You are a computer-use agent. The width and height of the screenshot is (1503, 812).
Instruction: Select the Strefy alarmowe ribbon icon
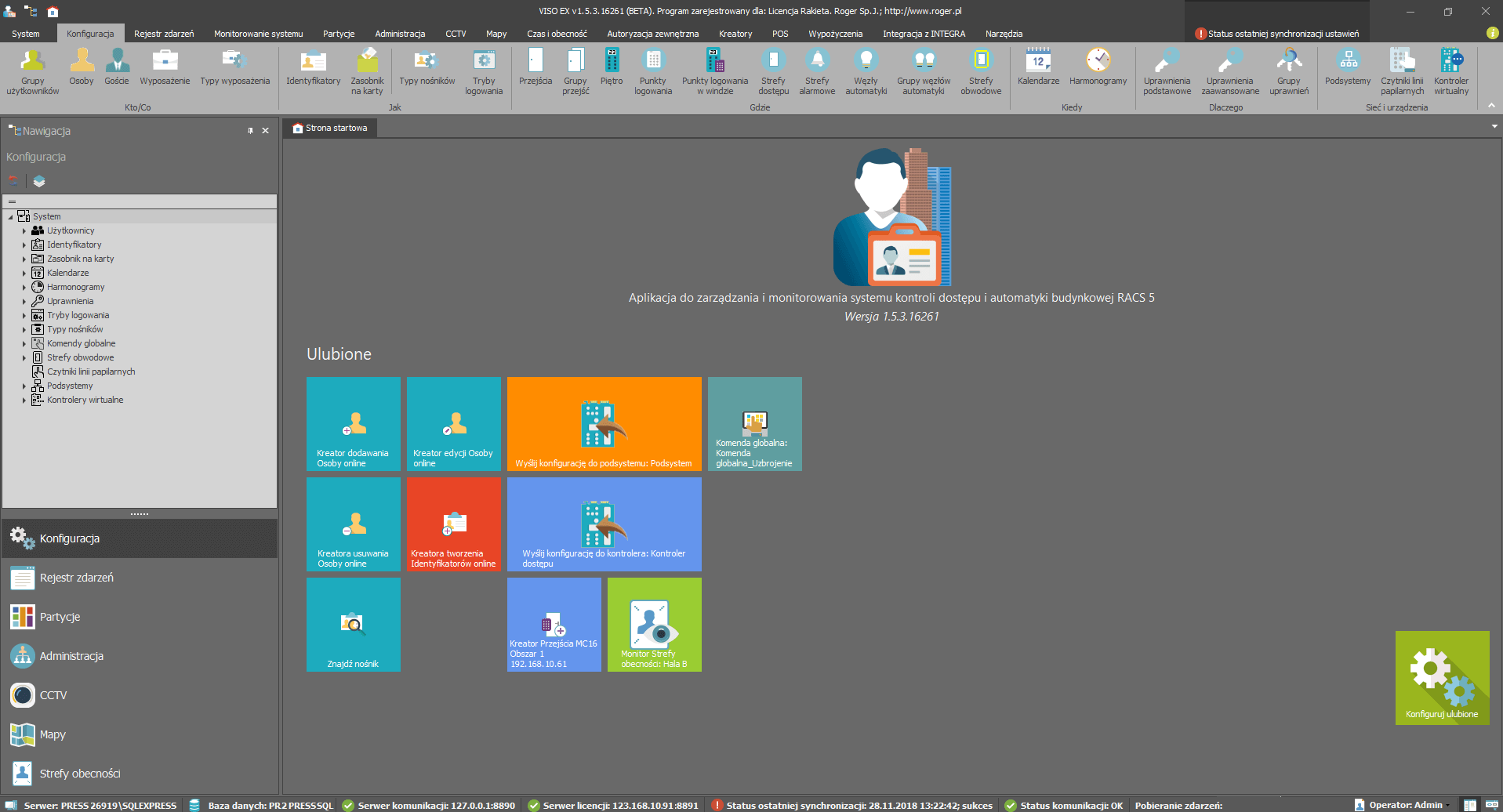[817, 72]
